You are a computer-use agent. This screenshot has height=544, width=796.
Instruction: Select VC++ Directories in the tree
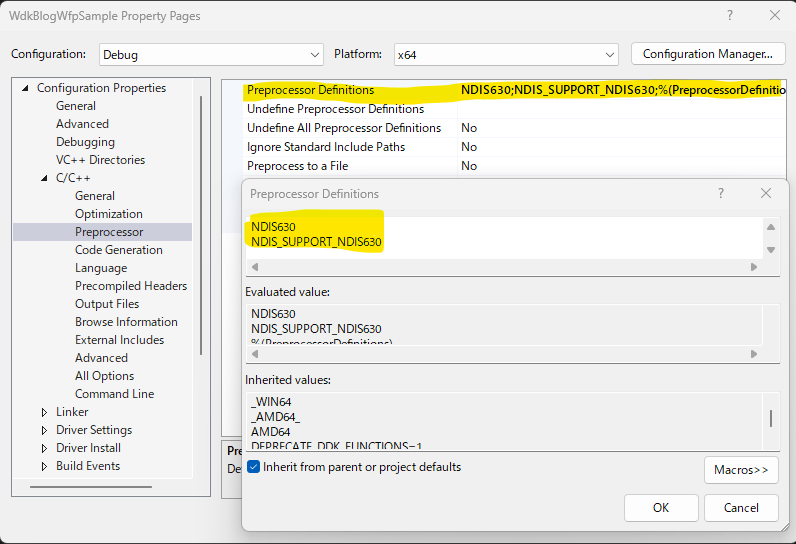point(100,160)
